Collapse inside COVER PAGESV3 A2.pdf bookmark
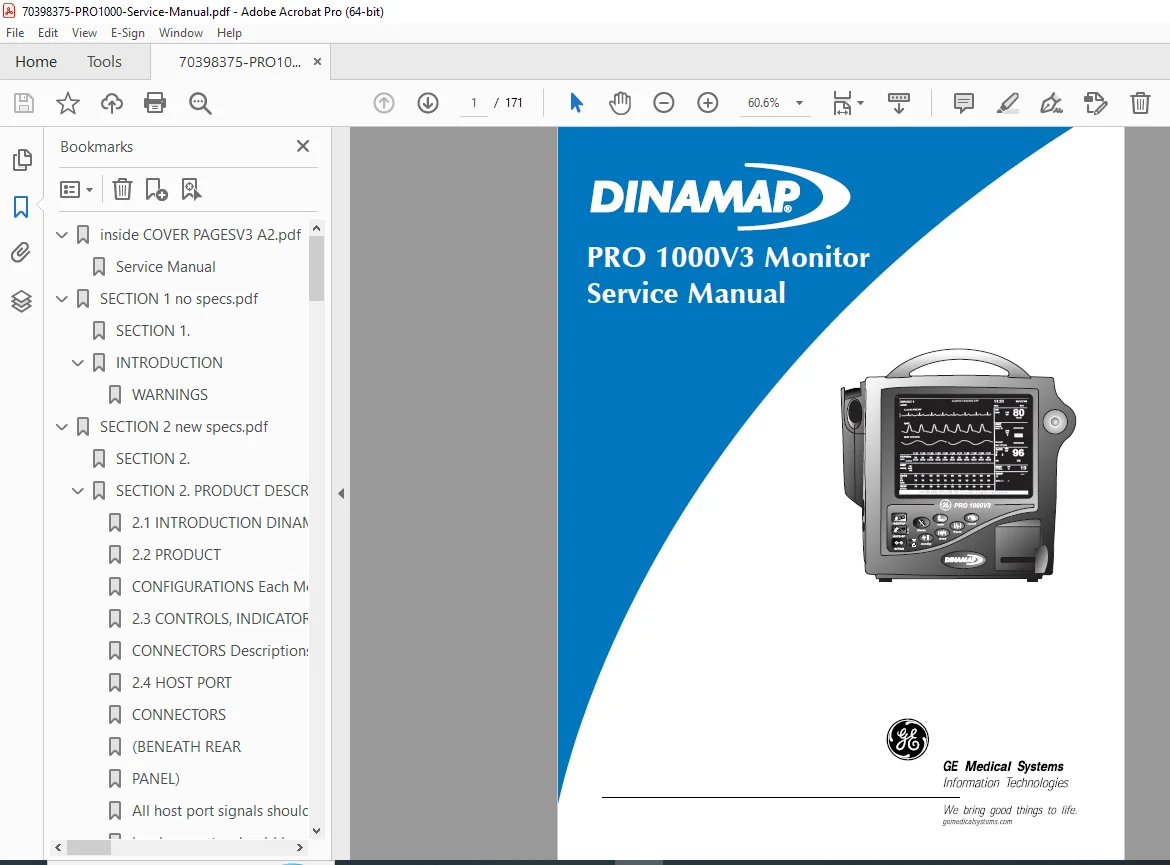Screen dimensions: 1170x865 pos(62,235)
